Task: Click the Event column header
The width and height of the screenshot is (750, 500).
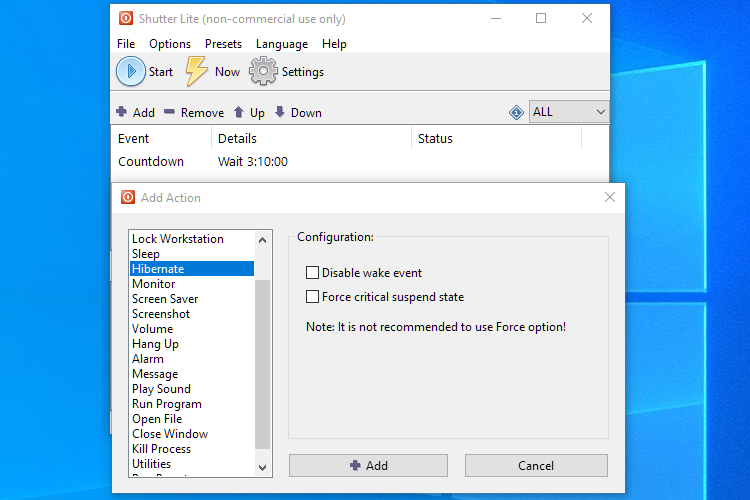Action: pyautogui.click(x=161, y=139)
